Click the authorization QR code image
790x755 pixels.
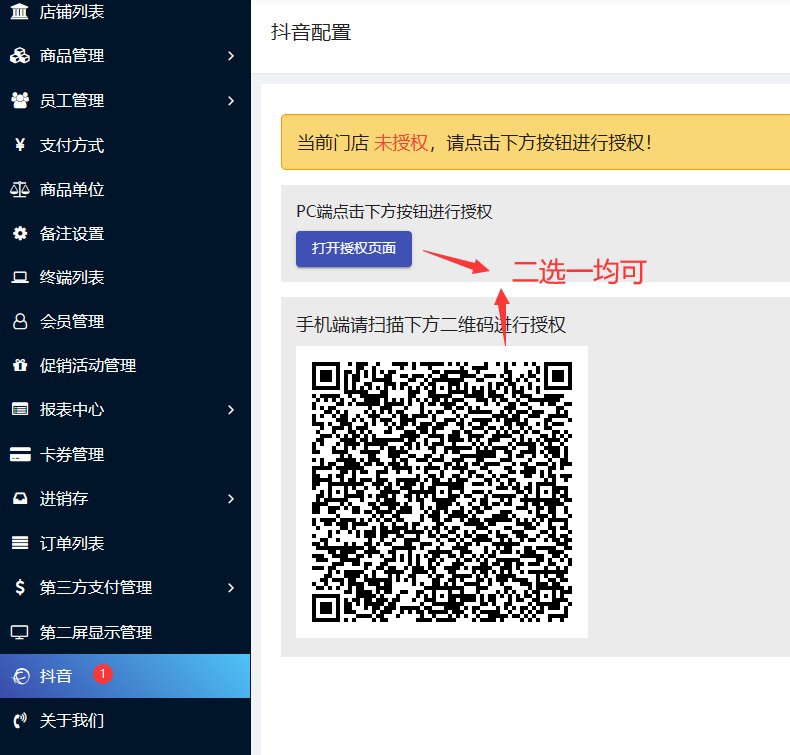(x=441, y=491)
